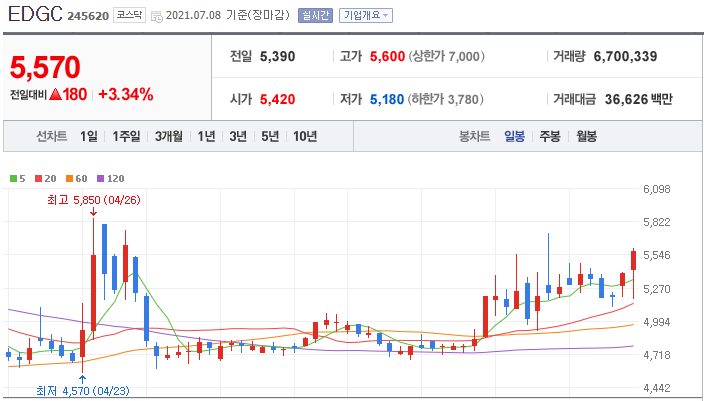704x401 pixels.
Task: Select the 3년 line chart tab
Action: coord(238,136)
